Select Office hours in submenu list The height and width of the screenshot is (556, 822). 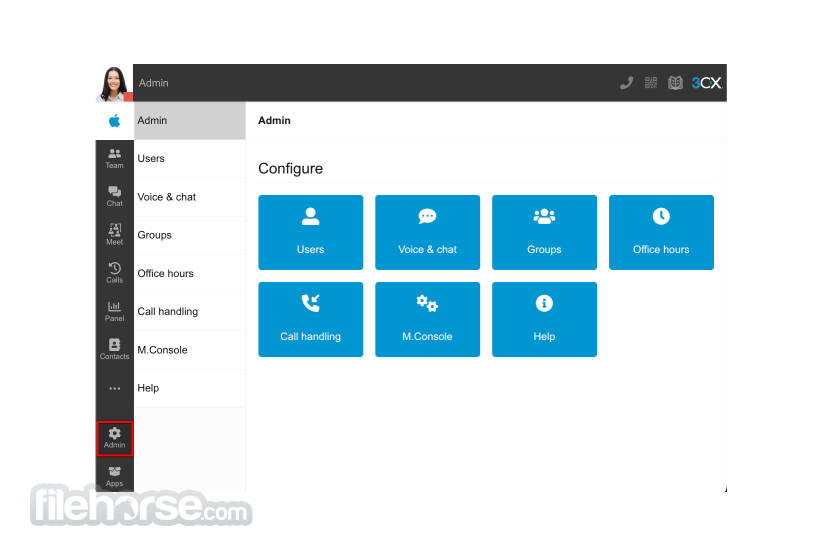(190, 274)
